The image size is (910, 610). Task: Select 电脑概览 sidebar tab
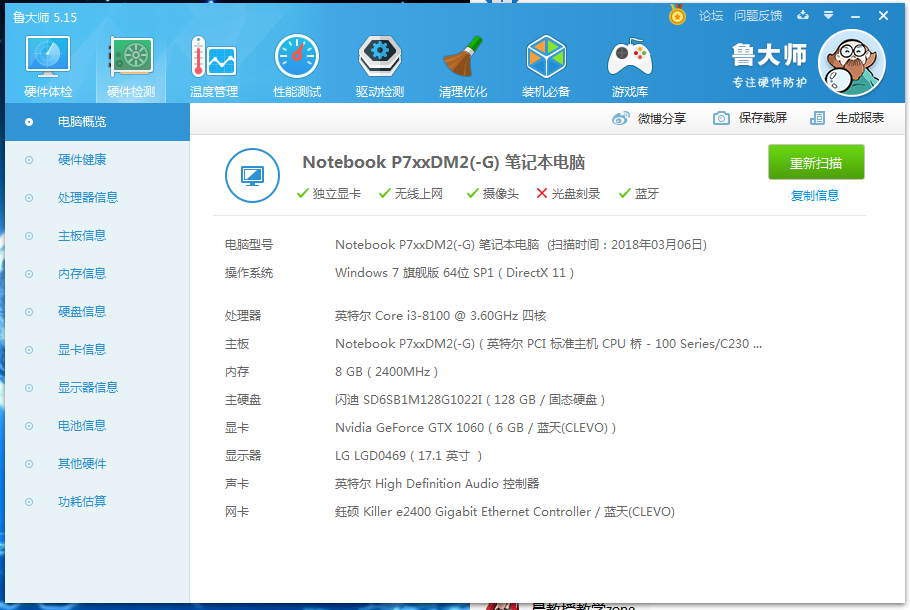pos(98,122)
